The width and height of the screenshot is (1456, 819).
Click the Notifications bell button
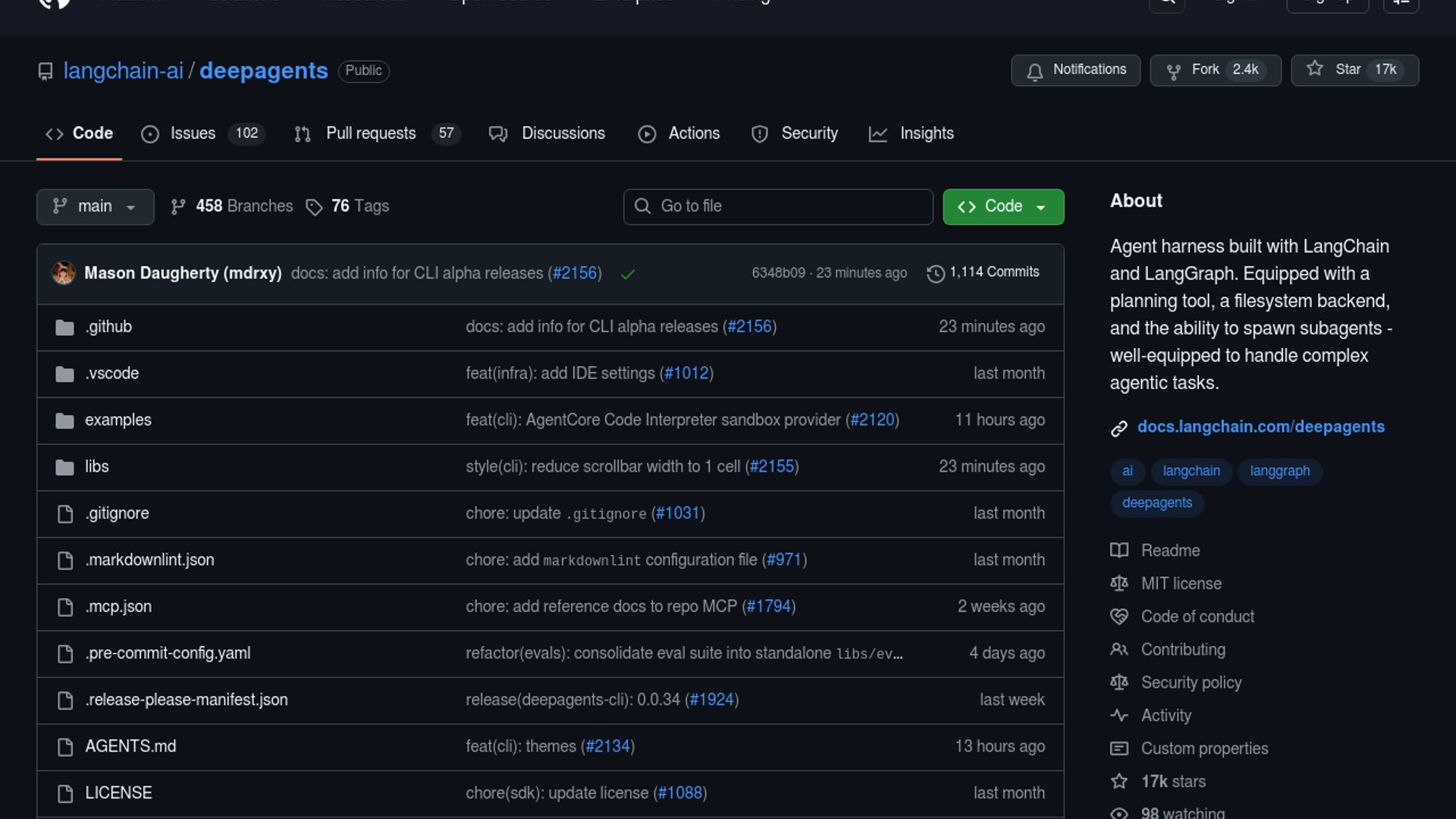point(1075,71)
